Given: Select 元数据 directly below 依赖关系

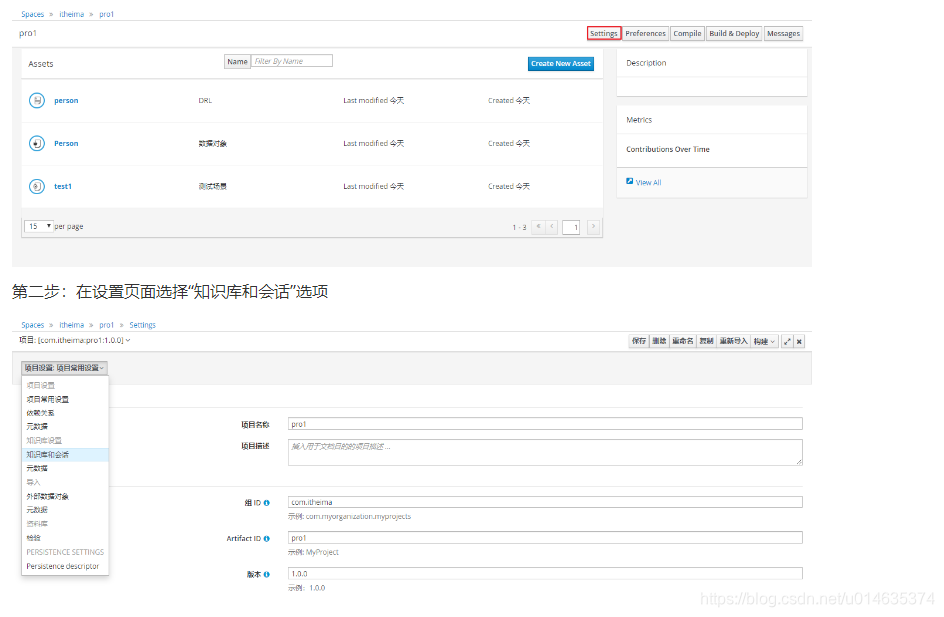Looking at the screenshot, I should tap(37, 427).
